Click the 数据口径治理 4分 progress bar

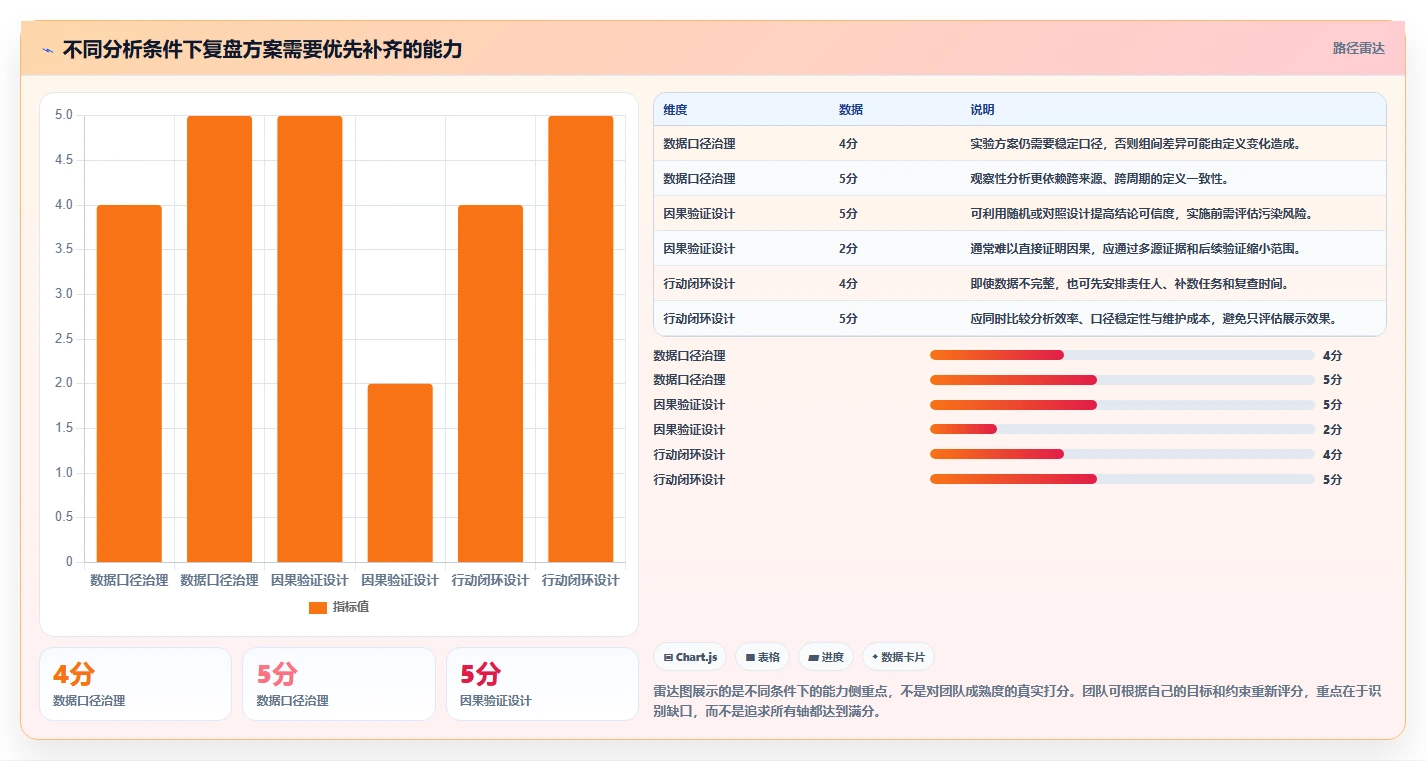pyautogui.click(x=1122, y=355)
